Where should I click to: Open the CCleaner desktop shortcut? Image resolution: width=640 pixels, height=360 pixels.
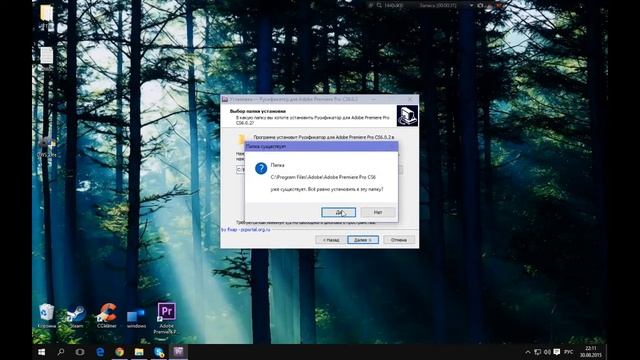click(x=107, y=316)
